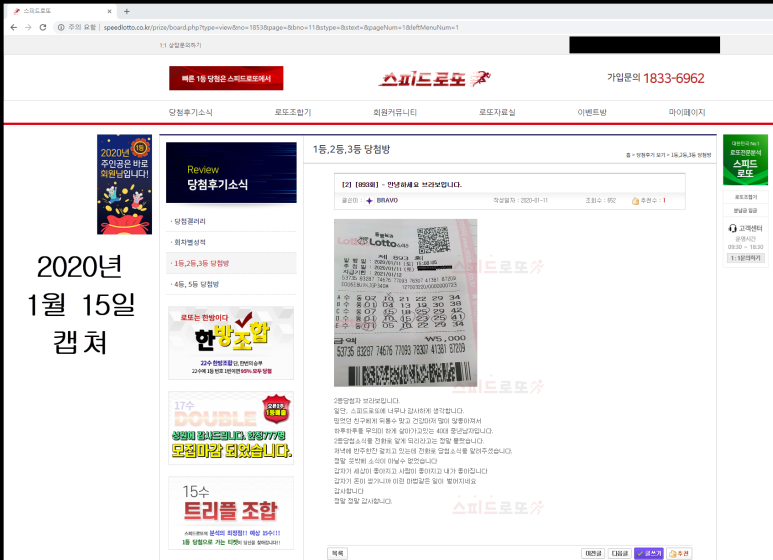
Task: Click the speedlotto.co.kr address bar URL
Action: pyautogui.click(x=281, y=27)
